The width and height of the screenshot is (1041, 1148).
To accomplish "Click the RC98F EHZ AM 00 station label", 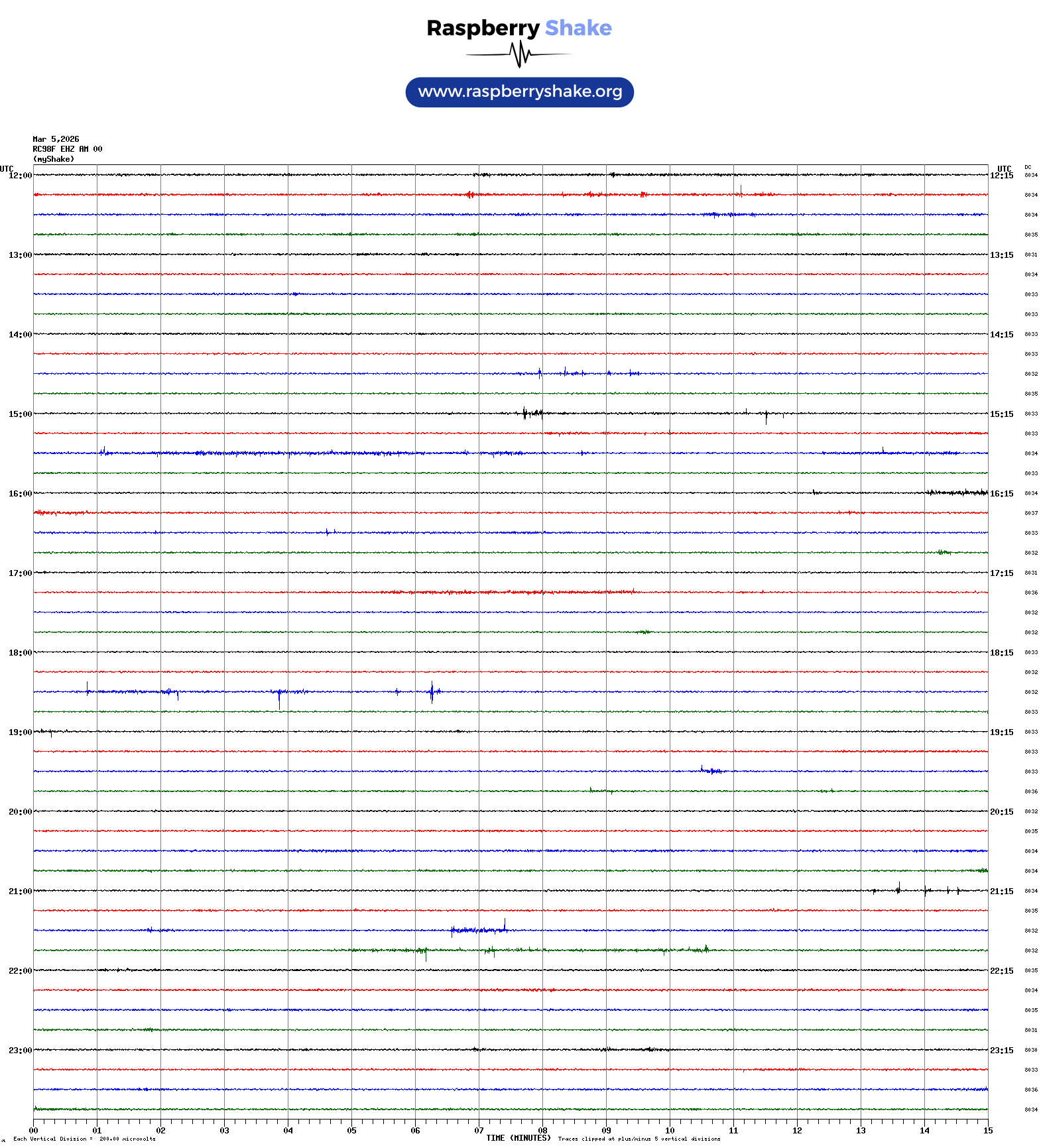I will point(68,149).
